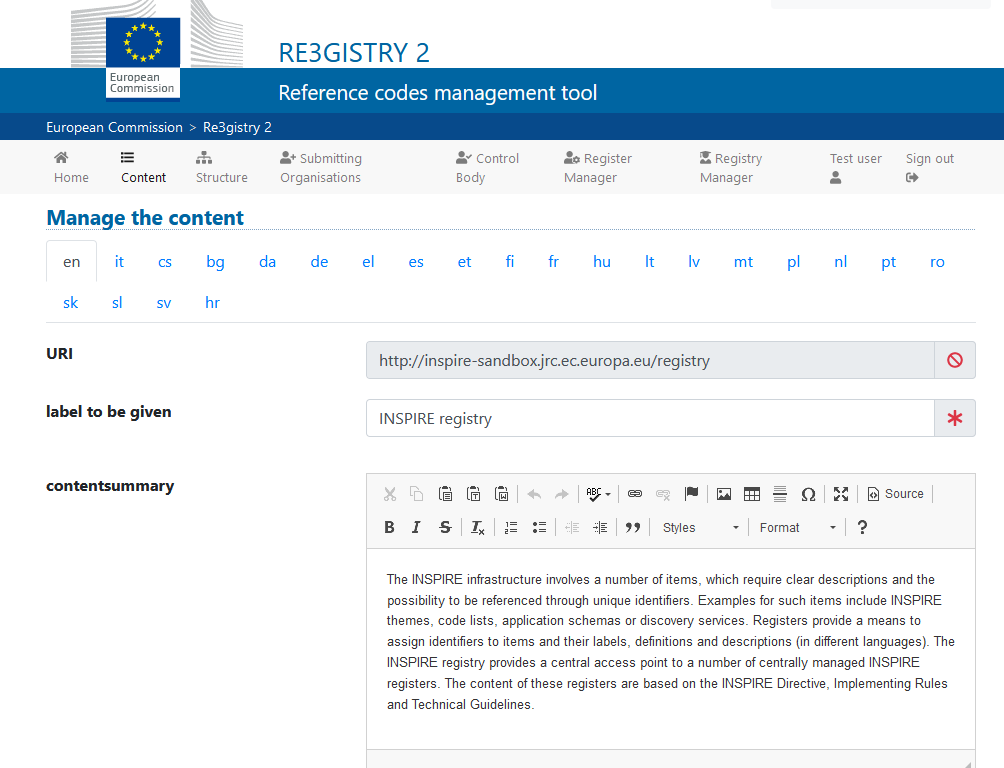The image size is (1004, 768).
Task: Select the 'hr' language tab
Action: tap(212, 302)
